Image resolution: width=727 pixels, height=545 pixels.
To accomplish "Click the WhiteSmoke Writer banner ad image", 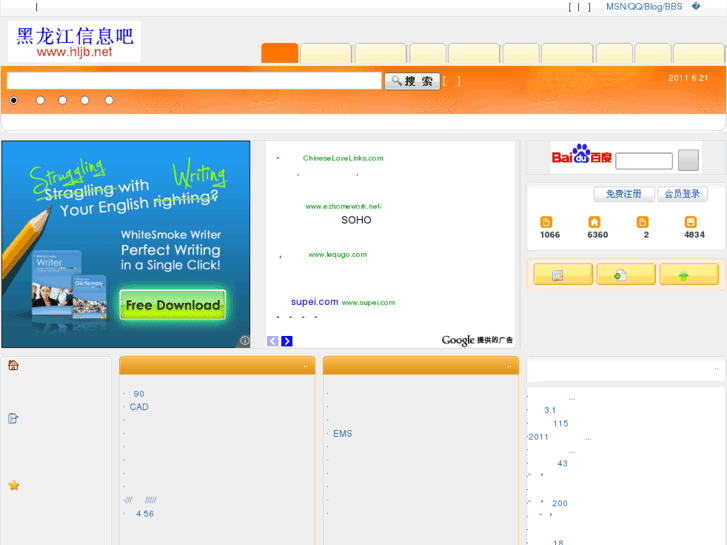I will (126, 244).
